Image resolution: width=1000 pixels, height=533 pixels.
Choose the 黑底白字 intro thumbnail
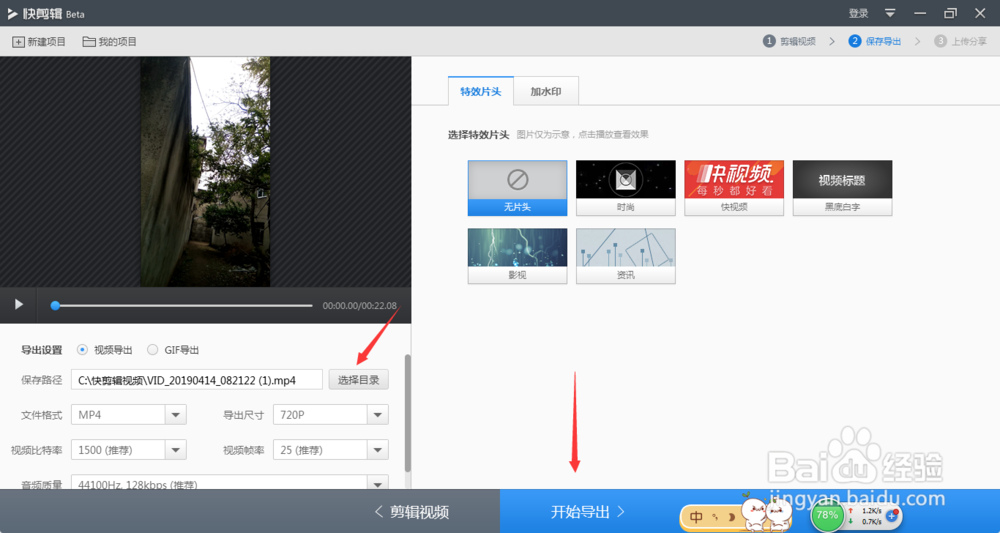[842, 188]
